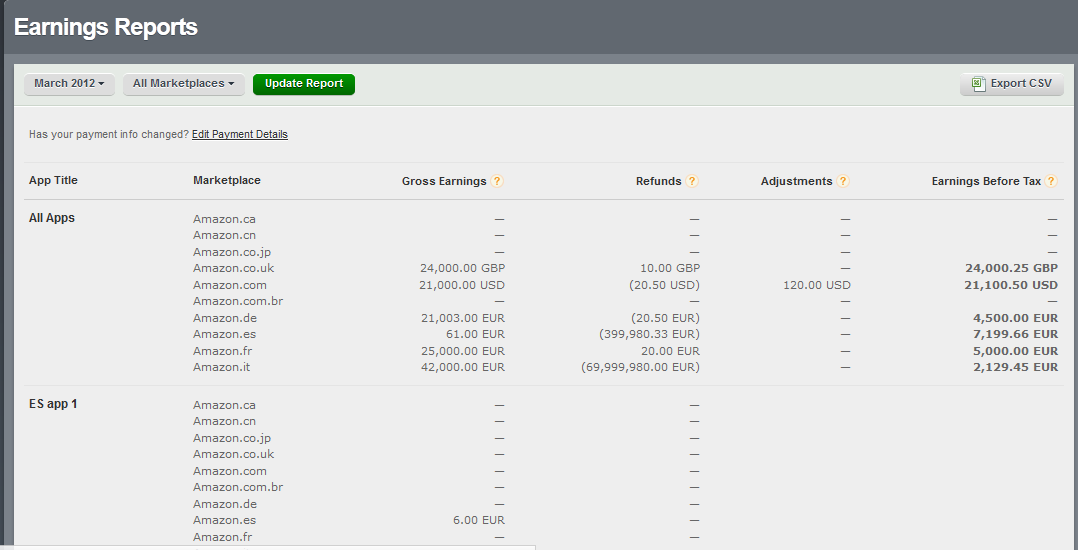This screenshot has width=1078, height=550.
Task: Select the App Title column header
Action: click(x=53, y=181)
